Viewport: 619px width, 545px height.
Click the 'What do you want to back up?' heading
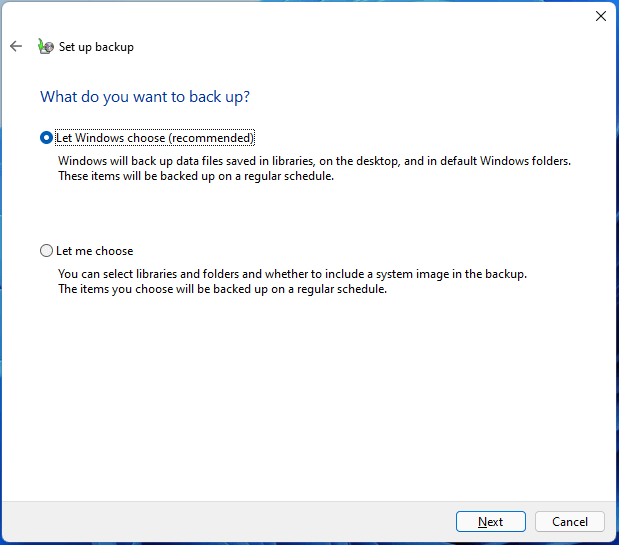point(145,97)
